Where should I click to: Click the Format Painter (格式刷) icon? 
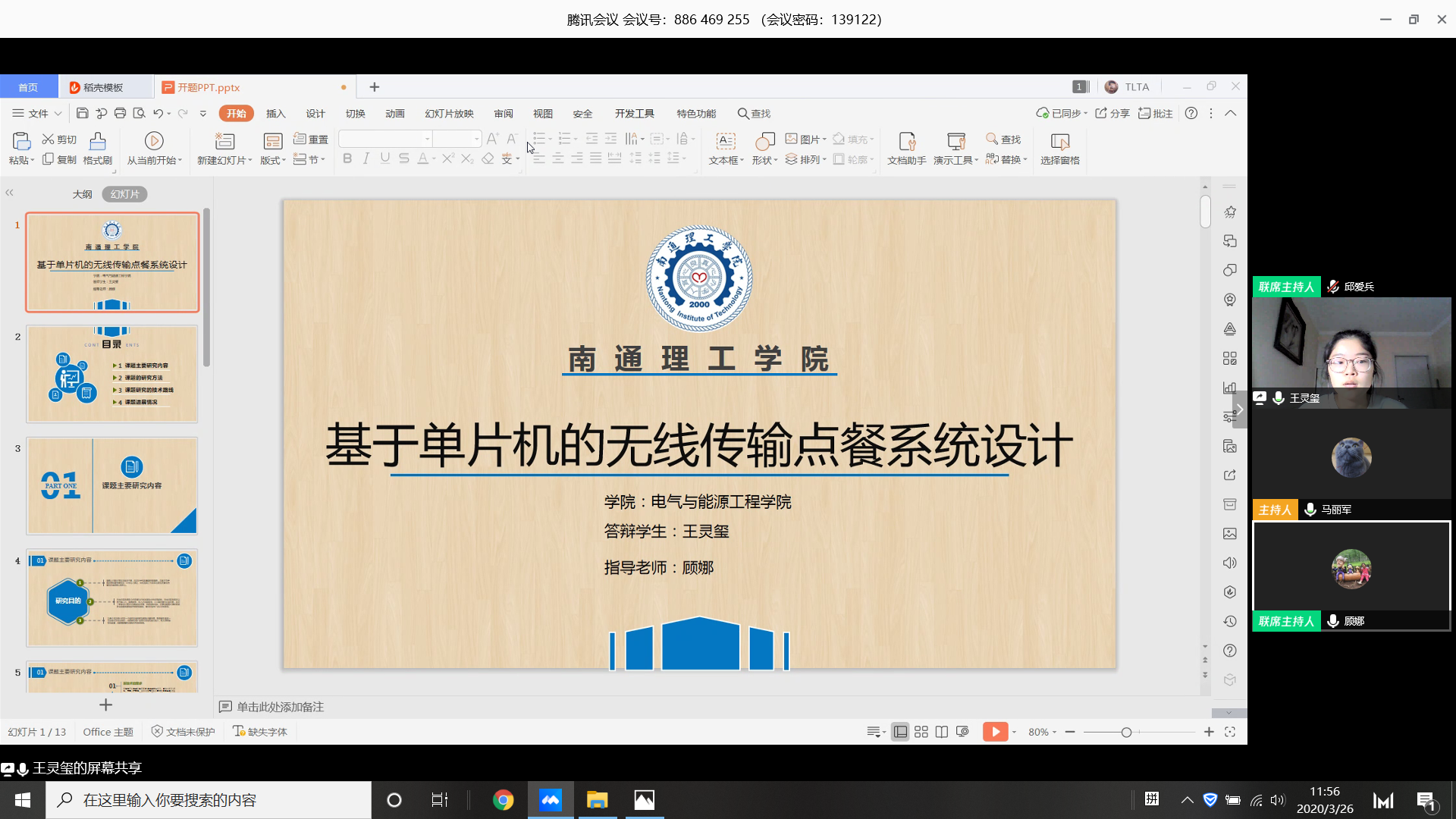pyautogui.click(x=97, y=142)
